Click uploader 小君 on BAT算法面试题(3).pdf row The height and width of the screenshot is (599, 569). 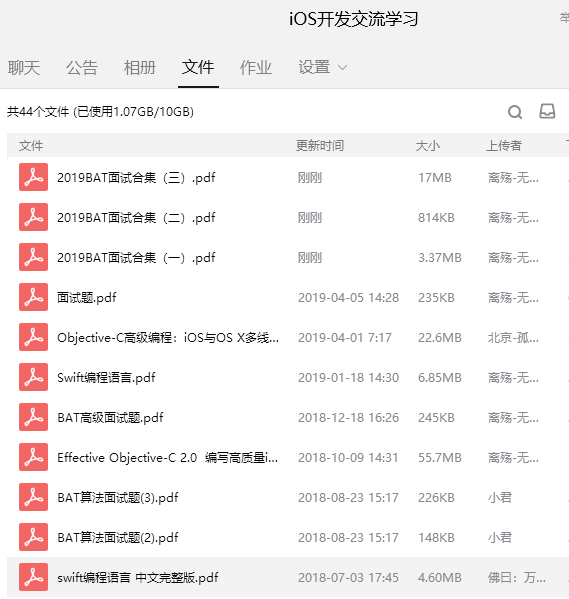click(x=500, y=498)
